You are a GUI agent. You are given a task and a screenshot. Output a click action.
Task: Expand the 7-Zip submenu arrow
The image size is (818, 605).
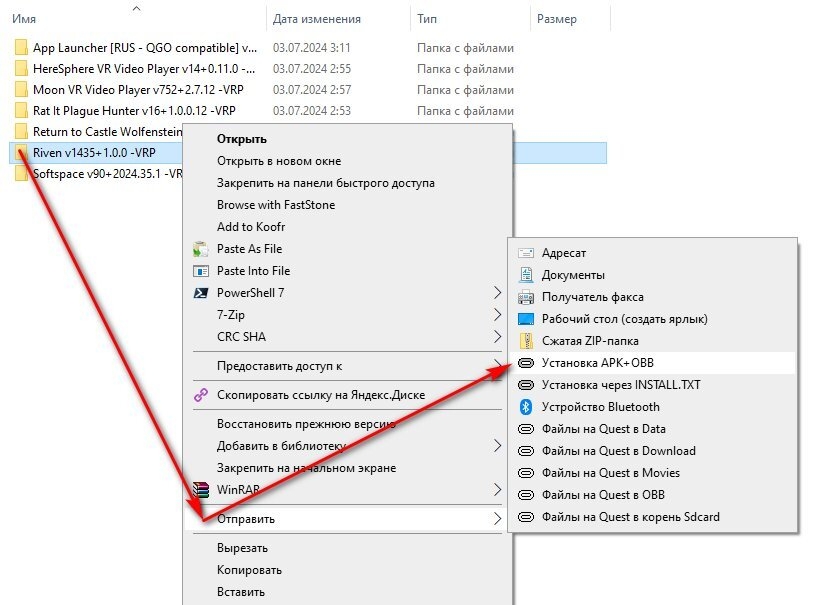pos(497,315)
